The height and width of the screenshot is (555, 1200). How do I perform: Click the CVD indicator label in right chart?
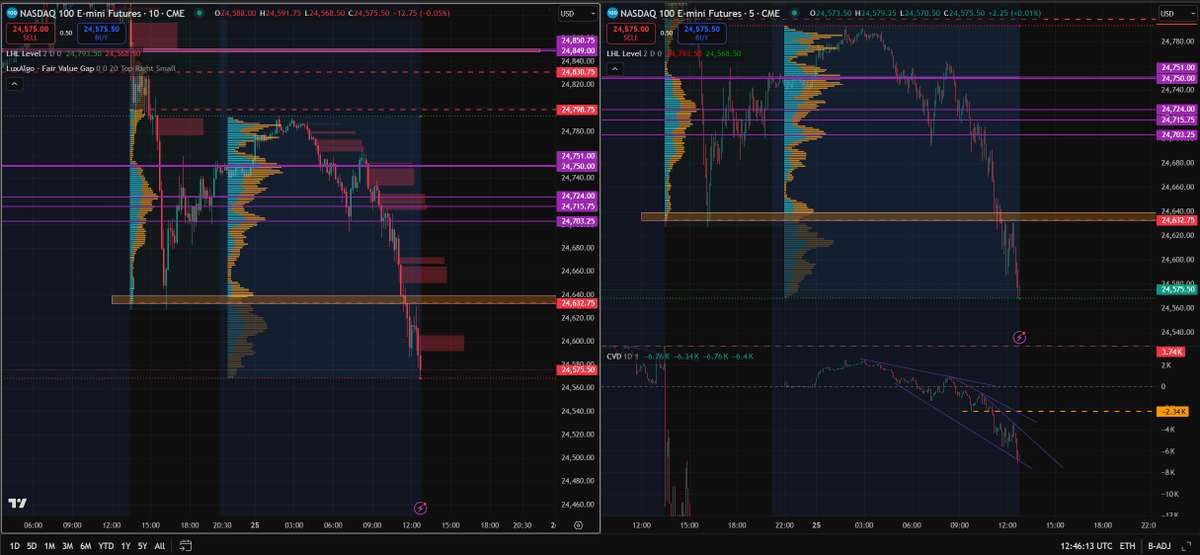point(614,356)
